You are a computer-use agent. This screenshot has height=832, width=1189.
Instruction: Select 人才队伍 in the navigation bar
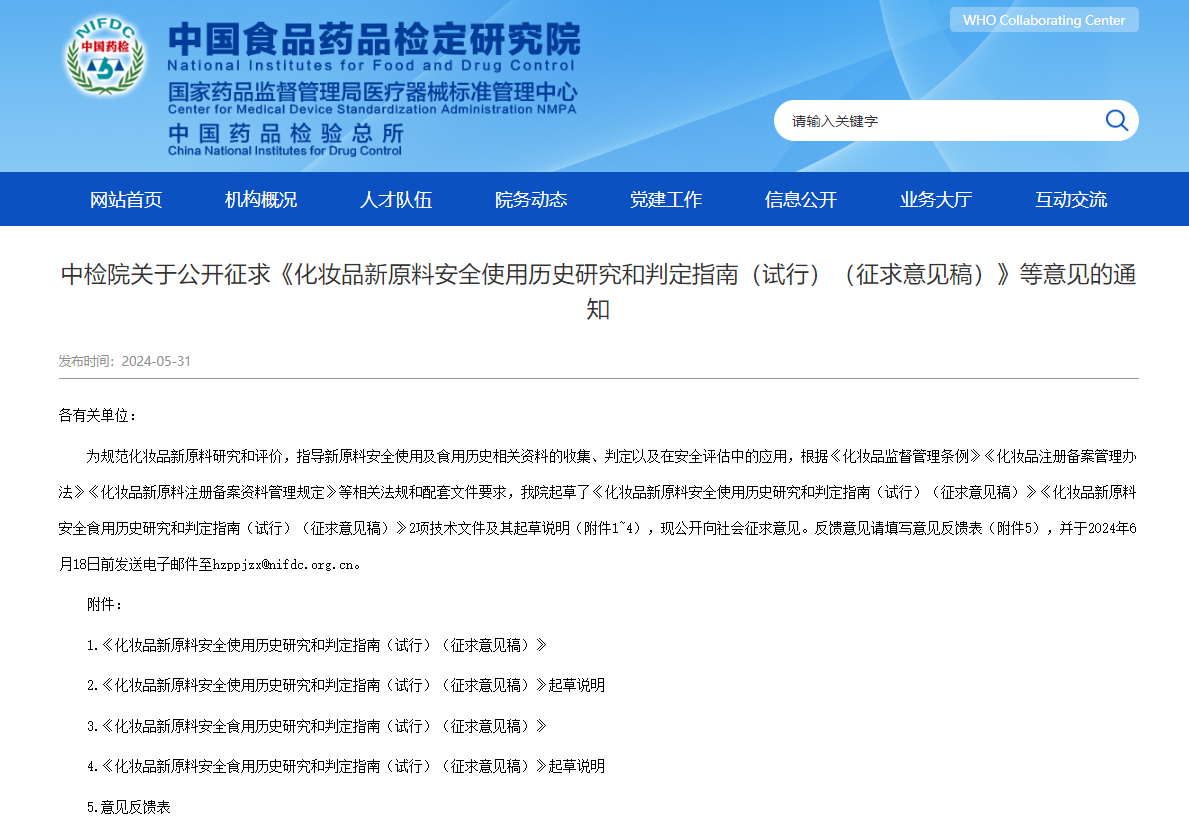point(396,199)
